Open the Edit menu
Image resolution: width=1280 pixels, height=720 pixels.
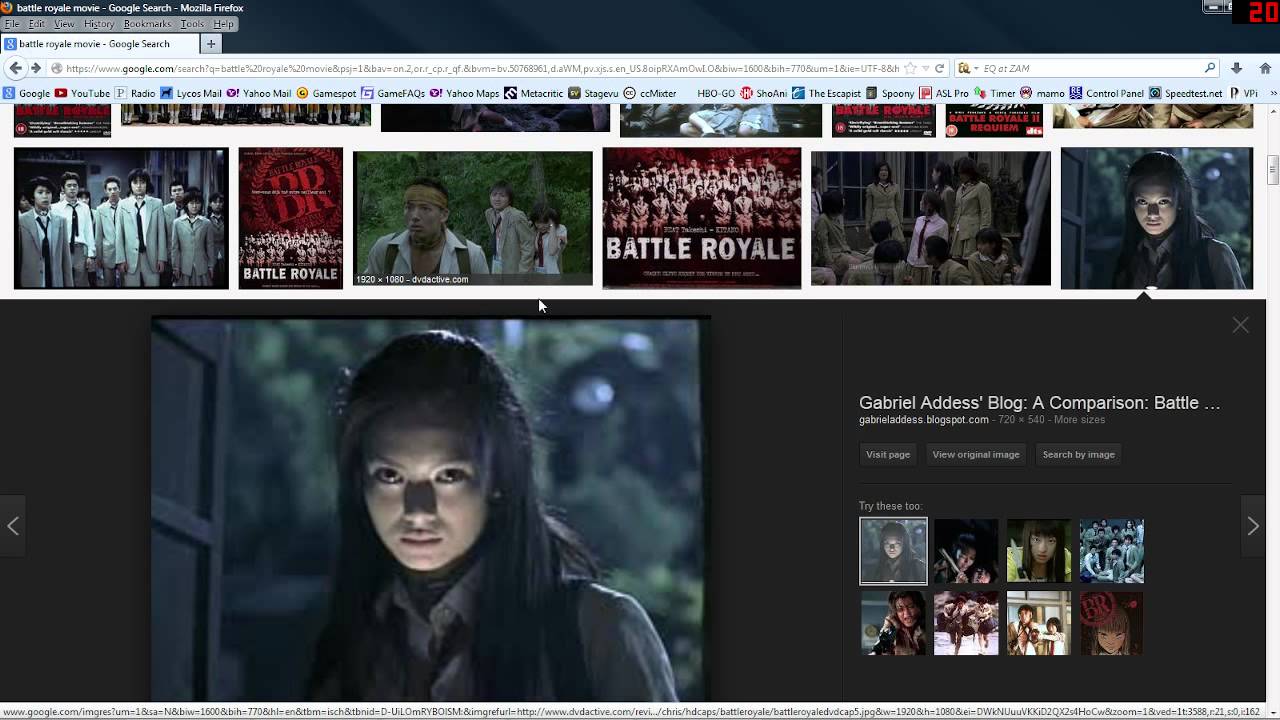point(37,24)
